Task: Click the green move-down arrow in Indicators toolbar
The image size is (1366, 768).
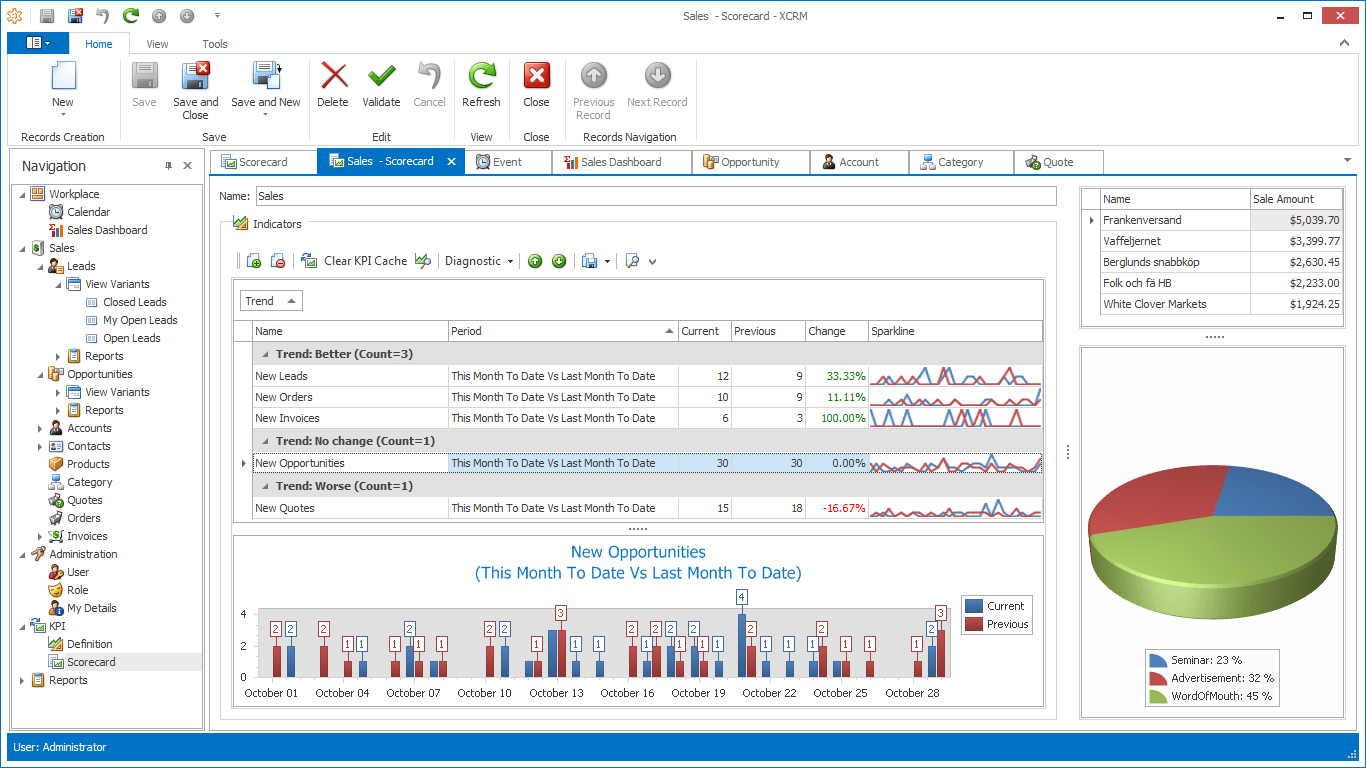Action: pyautogui.click(x=559, y=261)
